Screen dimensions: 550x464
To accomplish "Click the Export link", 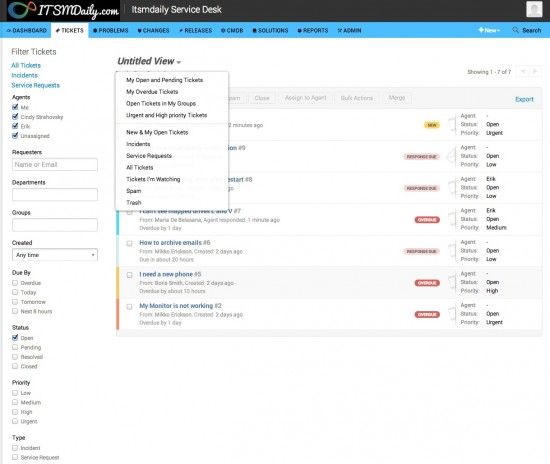I will coord(524,99).
